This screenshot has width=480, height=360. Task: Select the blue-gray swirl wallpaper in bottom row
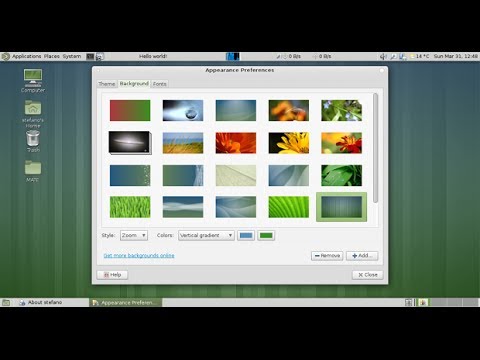coord(236,207)
